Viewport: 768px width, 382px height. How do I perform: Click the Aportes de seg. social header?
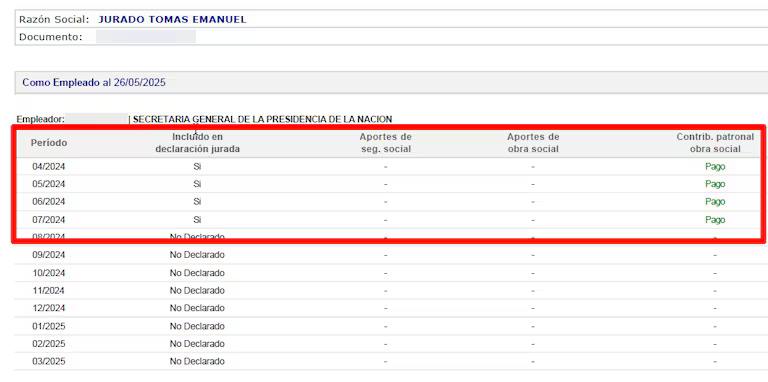[x=385, y=143]
